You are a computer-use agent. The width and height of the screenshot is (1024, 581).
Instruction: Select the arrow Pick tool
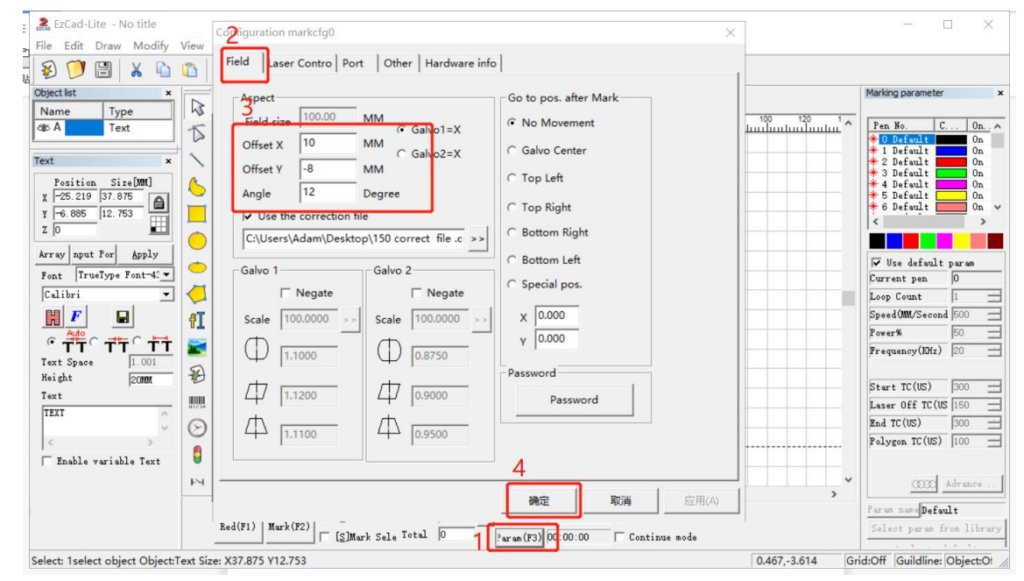click(197, 107)
